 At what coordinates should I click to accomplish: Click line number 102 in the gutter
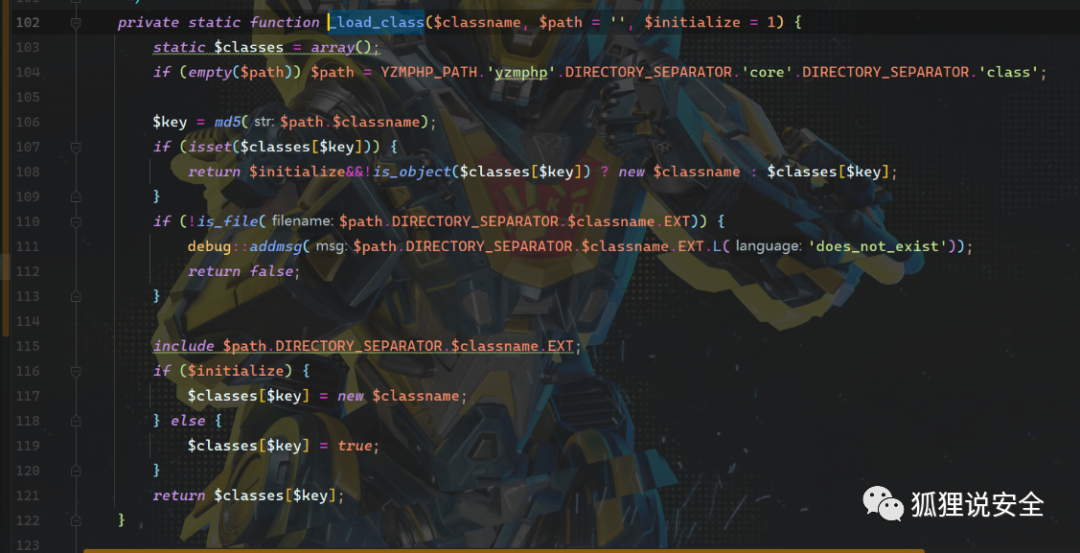tap(28, 23)
